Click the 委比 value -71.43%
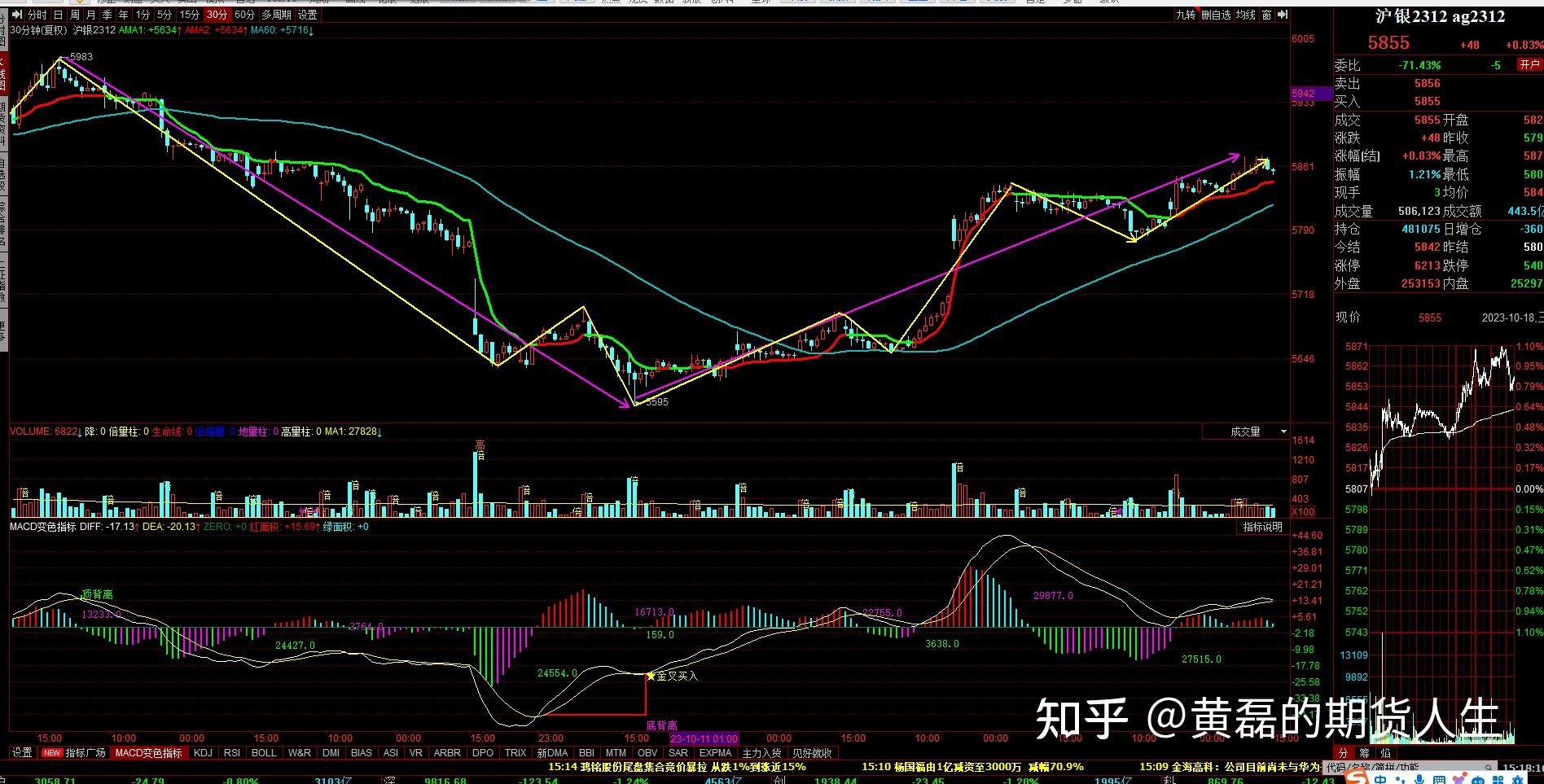 (x=1419, y=65)
